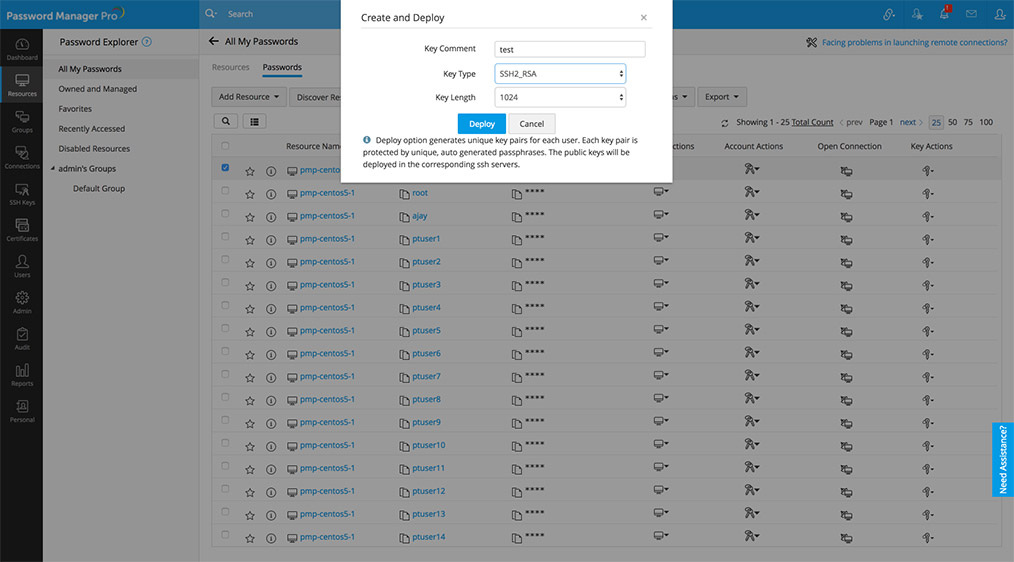
Task: Open the Reports sidebar section
Action: [x=22, y=374]
